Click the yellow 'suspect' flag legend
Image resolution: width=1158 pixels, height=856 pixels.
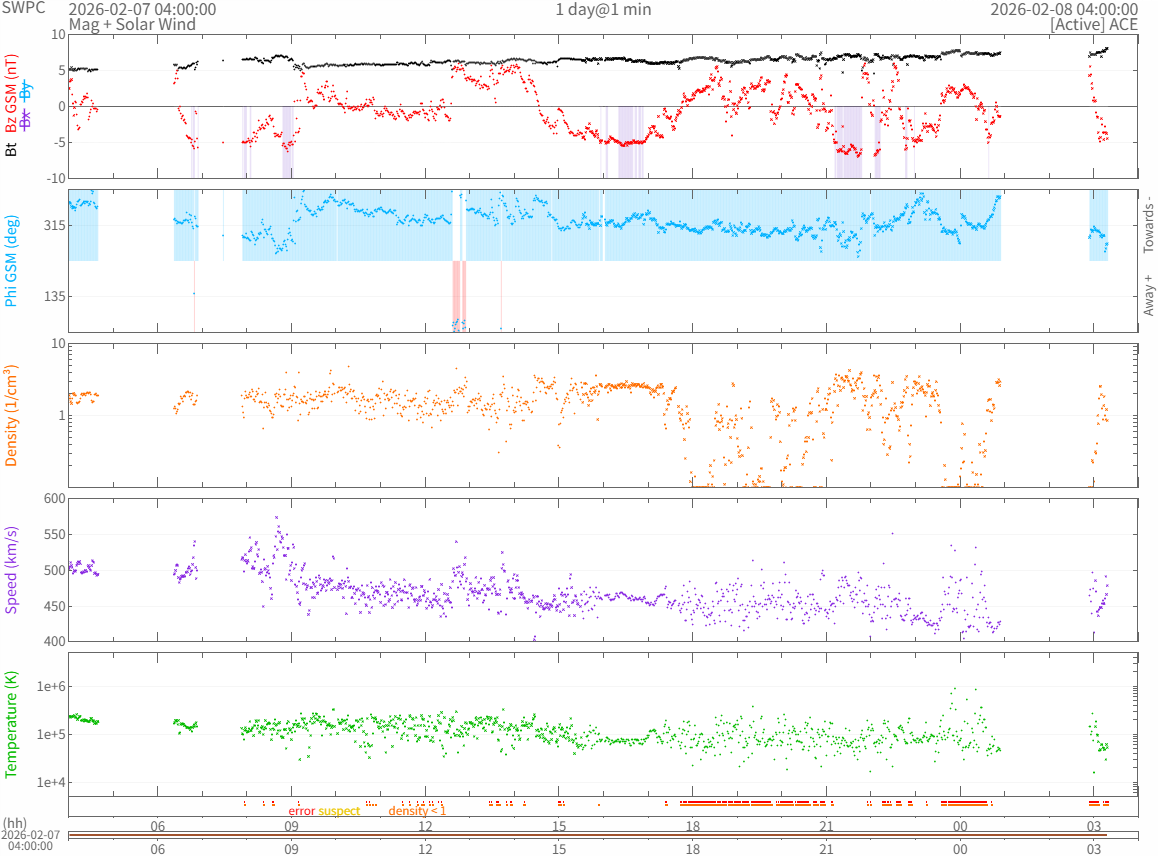pyautogui.click(x=339, y=811)
